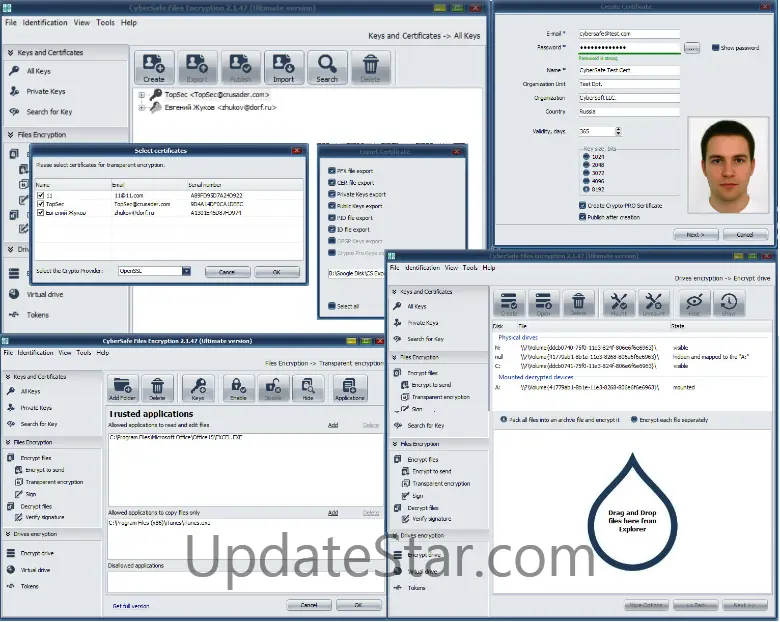Click Delete trash icon in the Encrypt drive window toolbar
Screen dimensions: 780x622
578,303
